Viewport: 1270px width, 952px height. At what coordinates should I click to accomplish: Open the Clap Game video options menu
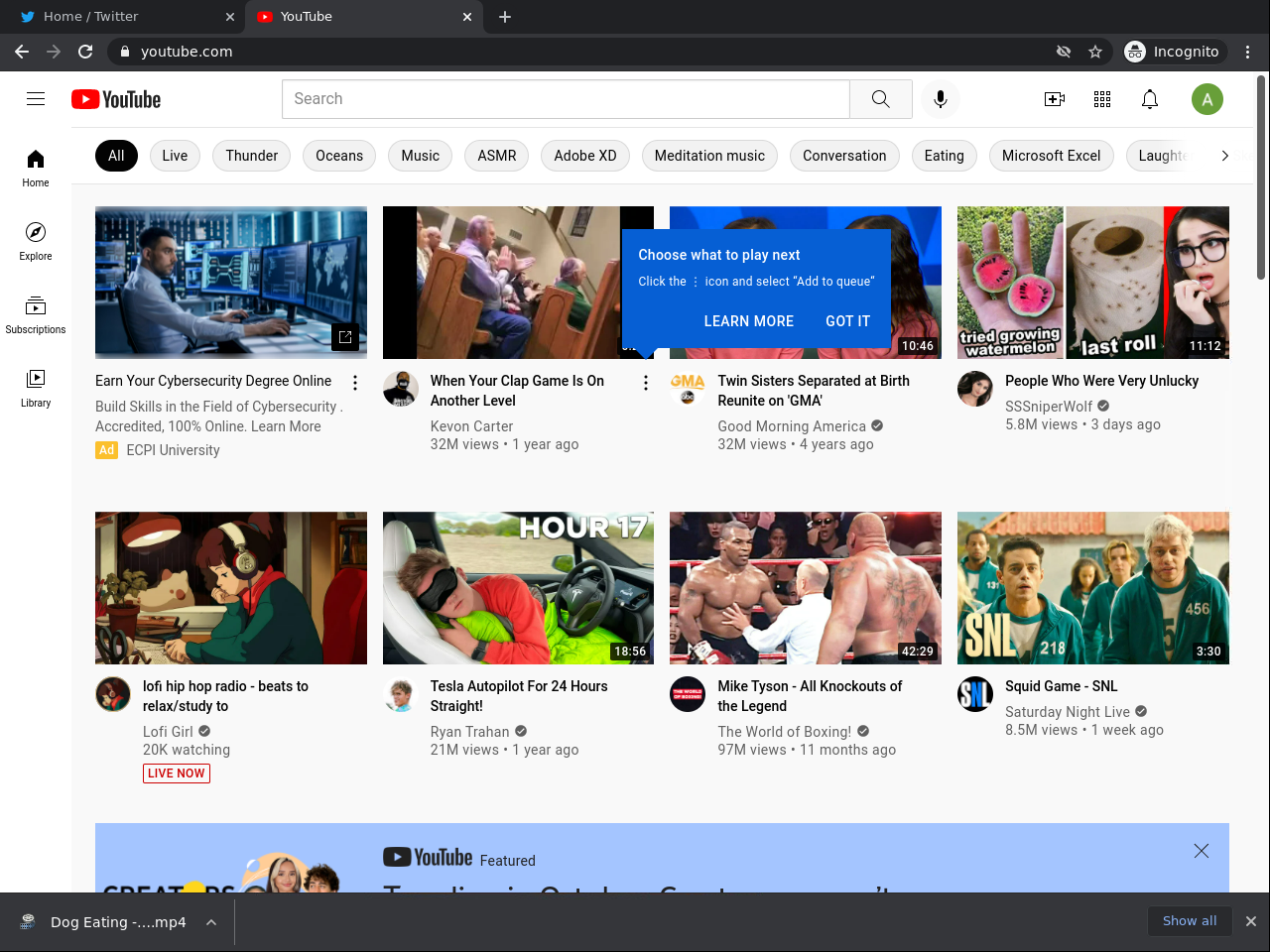coord(646,383)
